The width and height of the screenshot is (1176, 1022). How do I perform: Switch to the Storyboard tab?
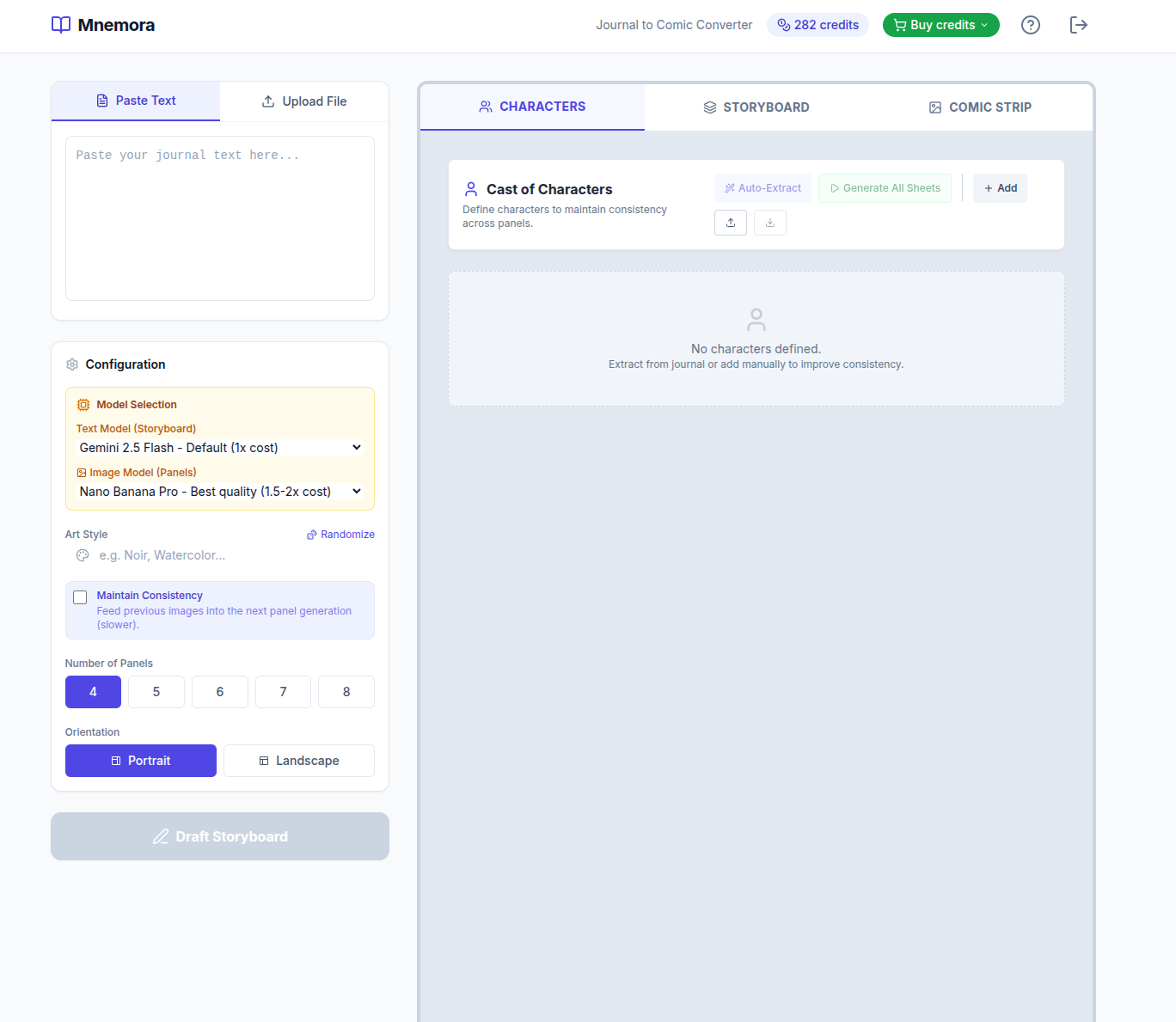click(756, 107)
